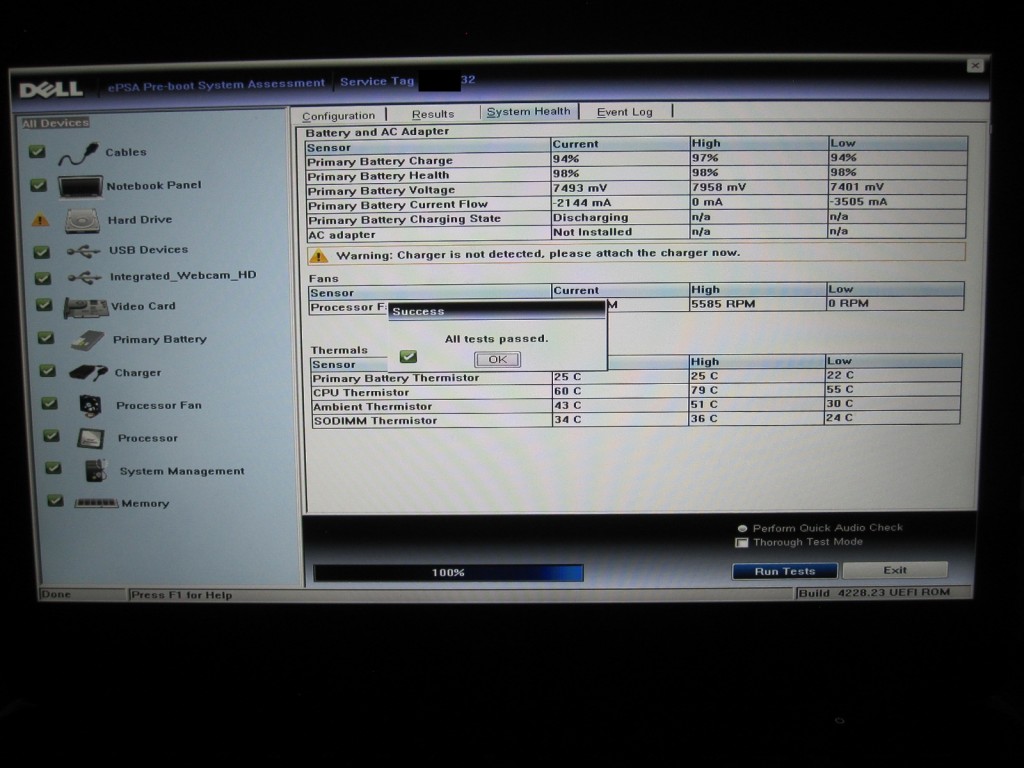
Task: Enable Thorough Test Mode checkbox
Action: tap(742, 543)
